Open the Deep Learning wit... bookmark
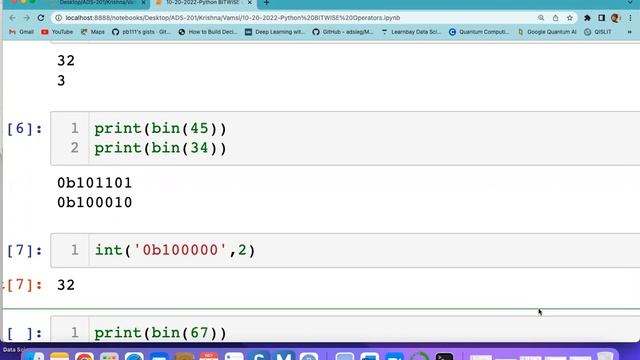The image size is (640, 360). pyautogui.click(x=275, y=32)
